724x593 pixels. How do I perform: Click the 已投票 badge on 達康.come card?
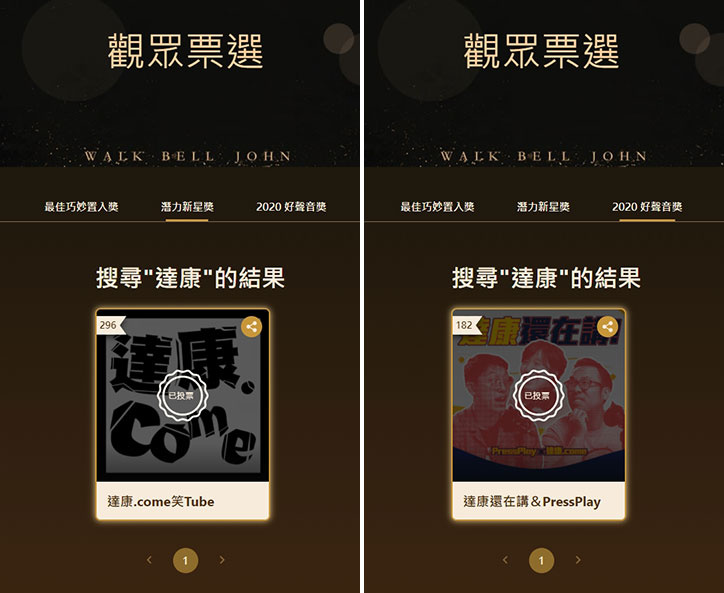click(x=182, y=396)
